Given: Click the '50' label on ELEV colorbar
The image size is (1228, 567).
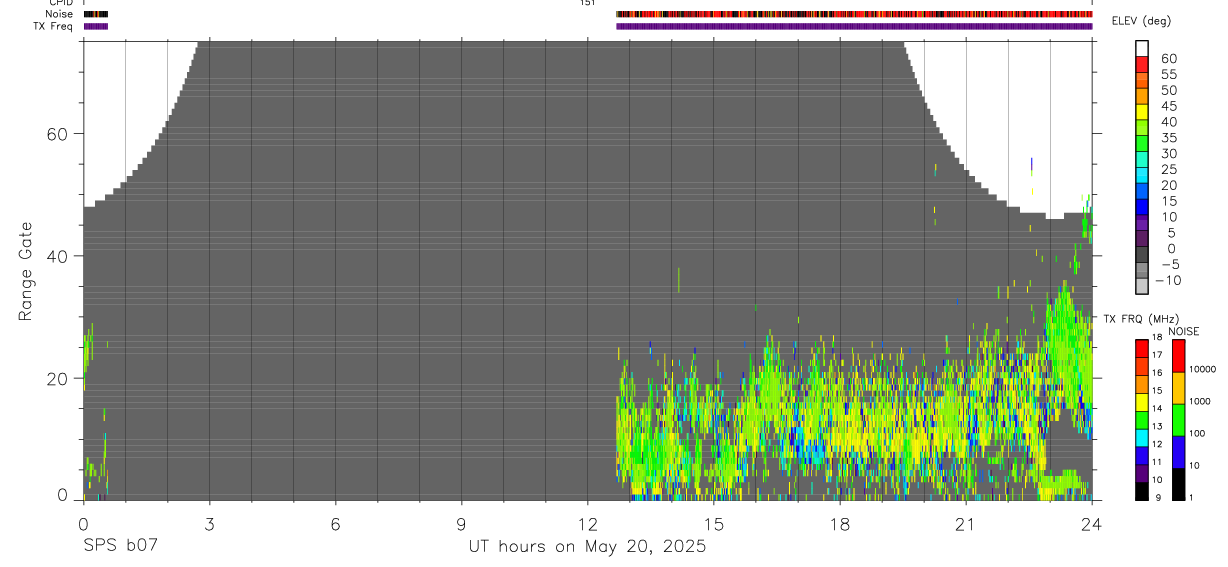Looking at the screenshot, I should [1169, 90].
